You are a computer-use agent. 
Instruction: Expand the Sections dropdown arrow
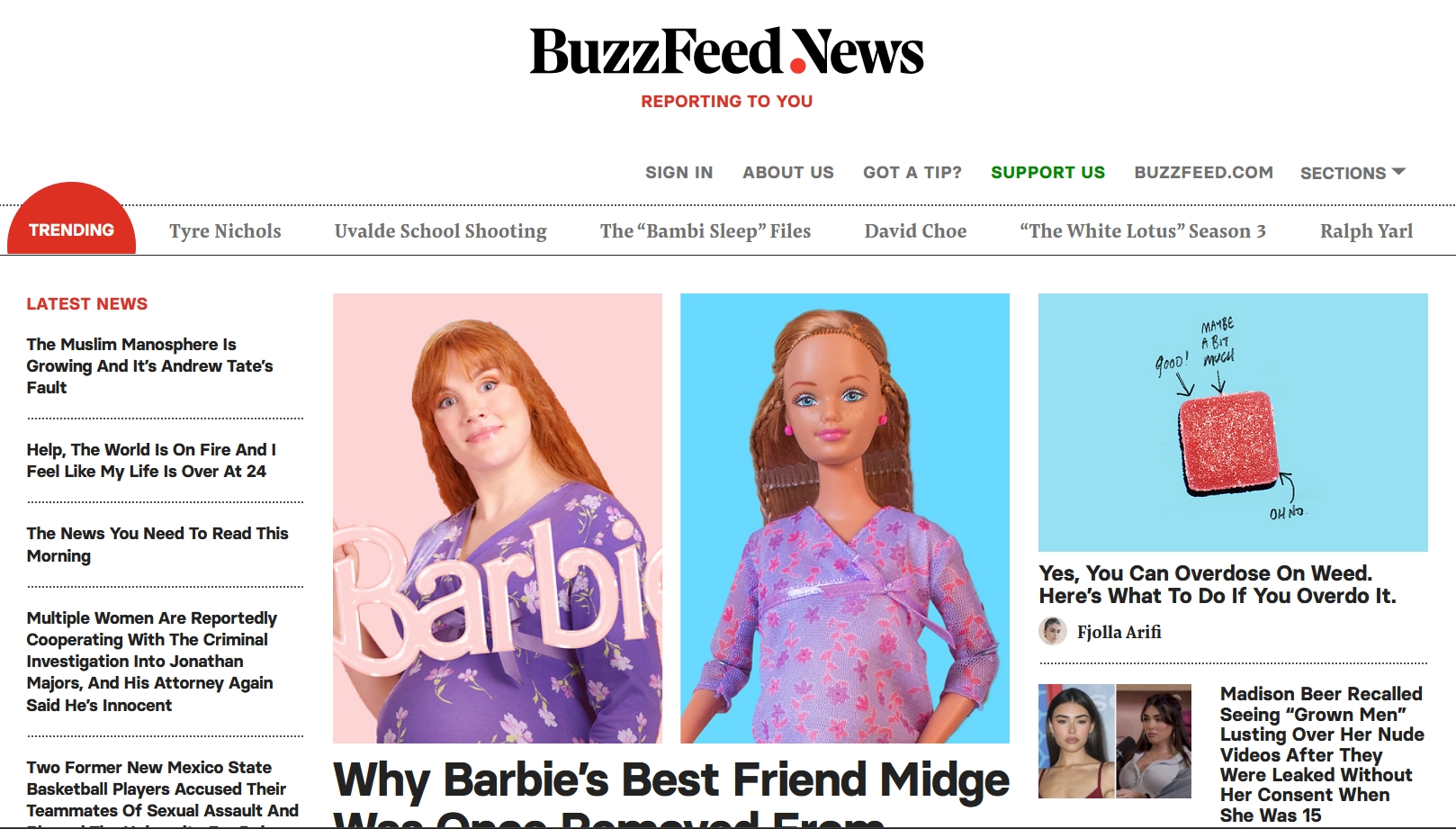coord(1398,171)
